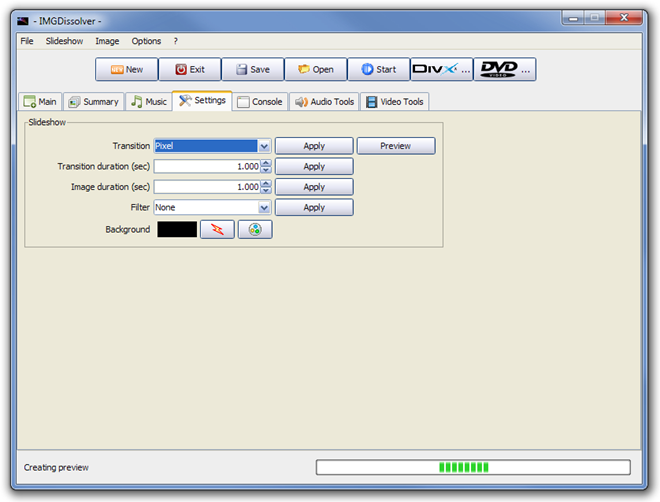Image resolution: width=660 pixels, height=502 pixels.
Task: Decrease Image duration with down arrow
Action: click(266, 190)
